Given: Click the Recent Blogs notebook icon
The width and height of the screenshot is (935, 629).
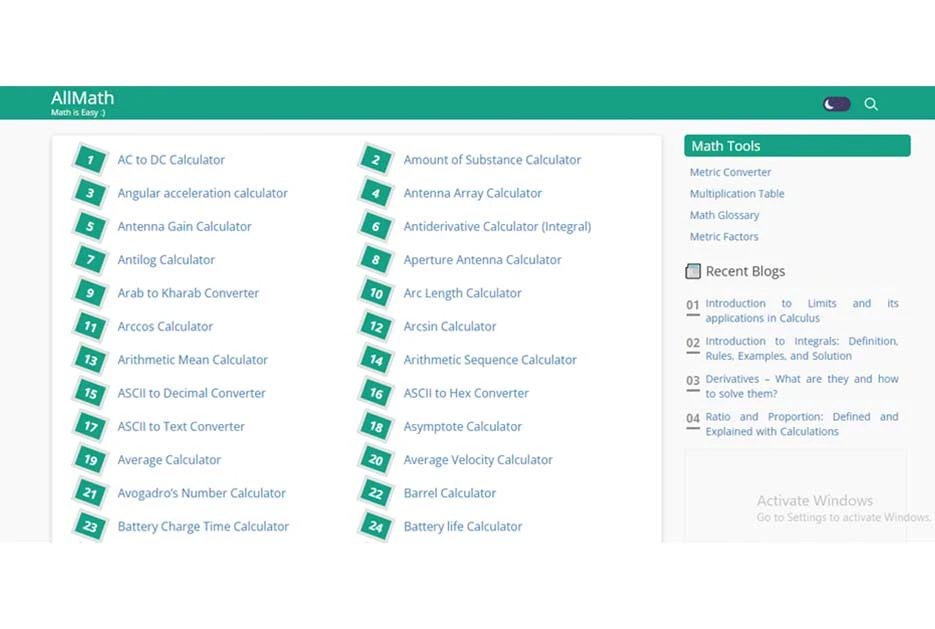Looking at the screenshot, I should [693, 272].
